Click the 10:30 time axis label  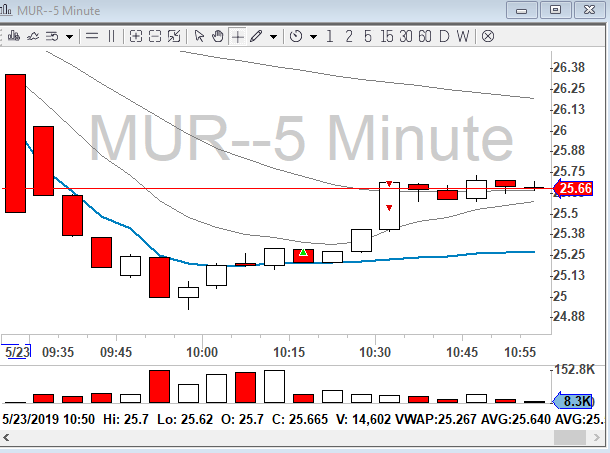[x=375, y=352]
